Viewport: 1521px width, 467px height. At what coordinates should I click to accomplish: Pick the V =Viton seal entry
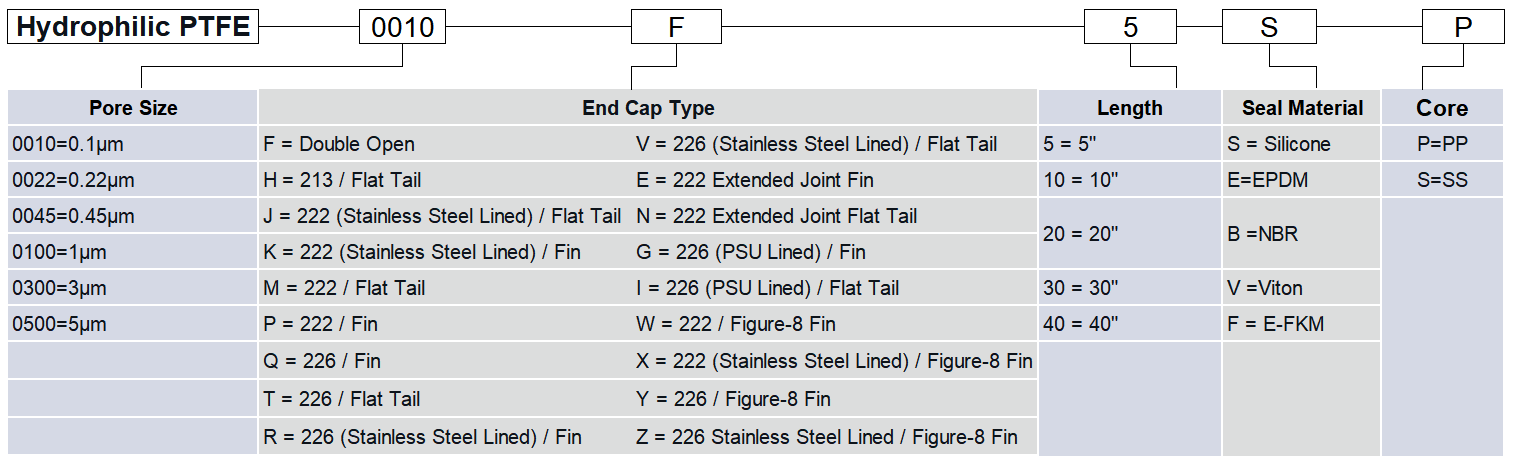pos(1265,288)
